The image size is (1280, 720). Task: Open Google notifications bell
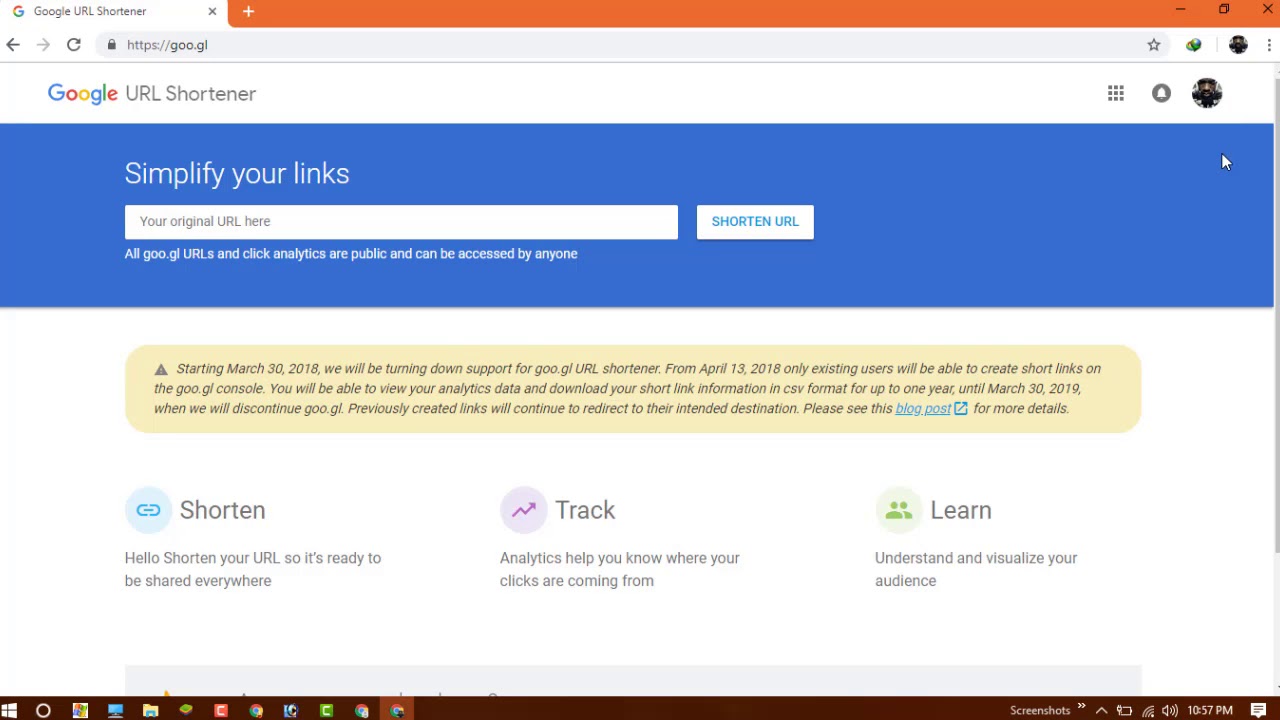point(1161,93)
